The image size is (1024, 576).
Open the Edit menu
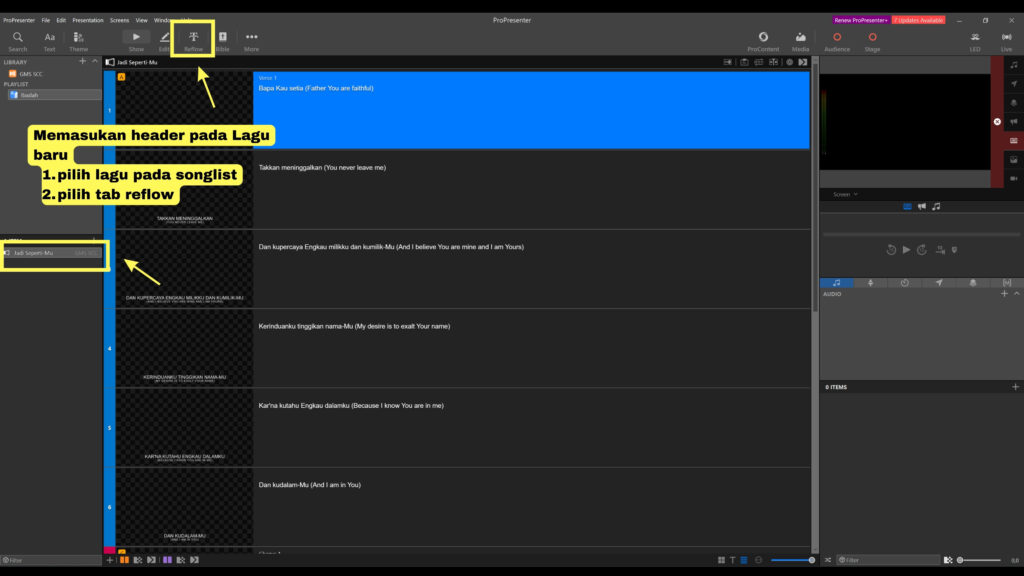tap(61, 20)
